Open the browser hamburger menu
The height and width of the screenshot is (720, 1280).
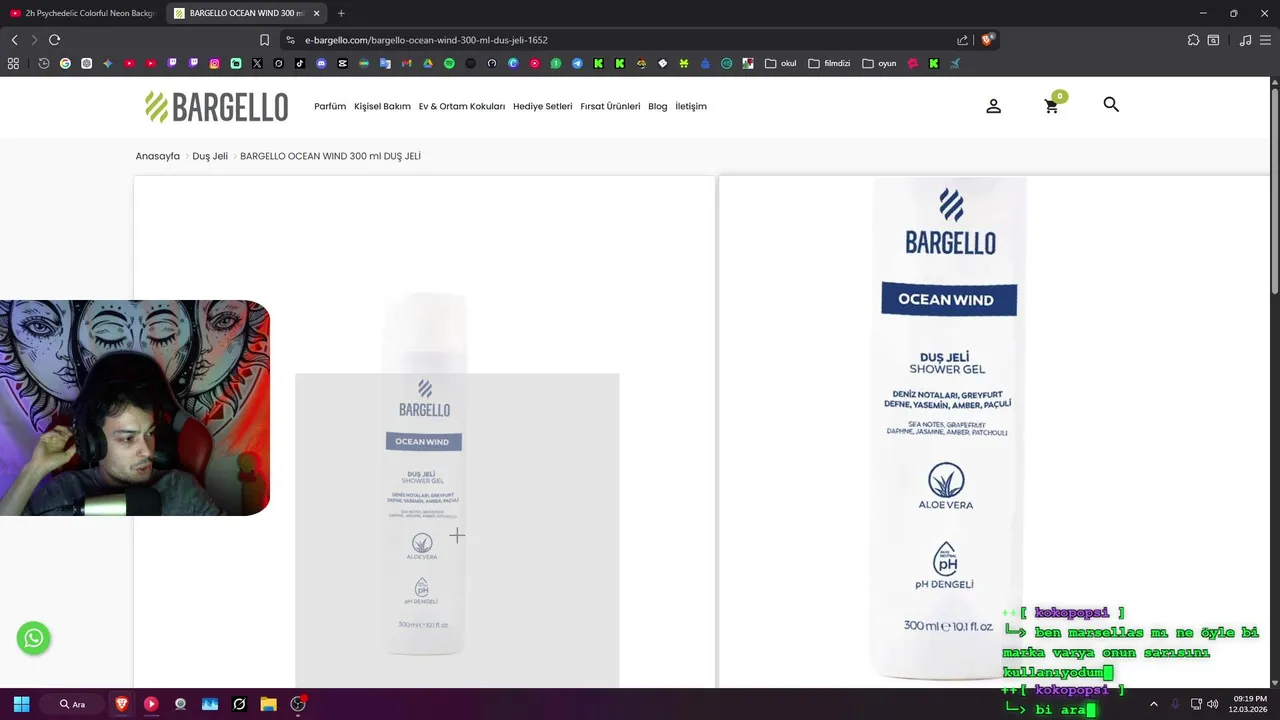[x=1266, y=40]
